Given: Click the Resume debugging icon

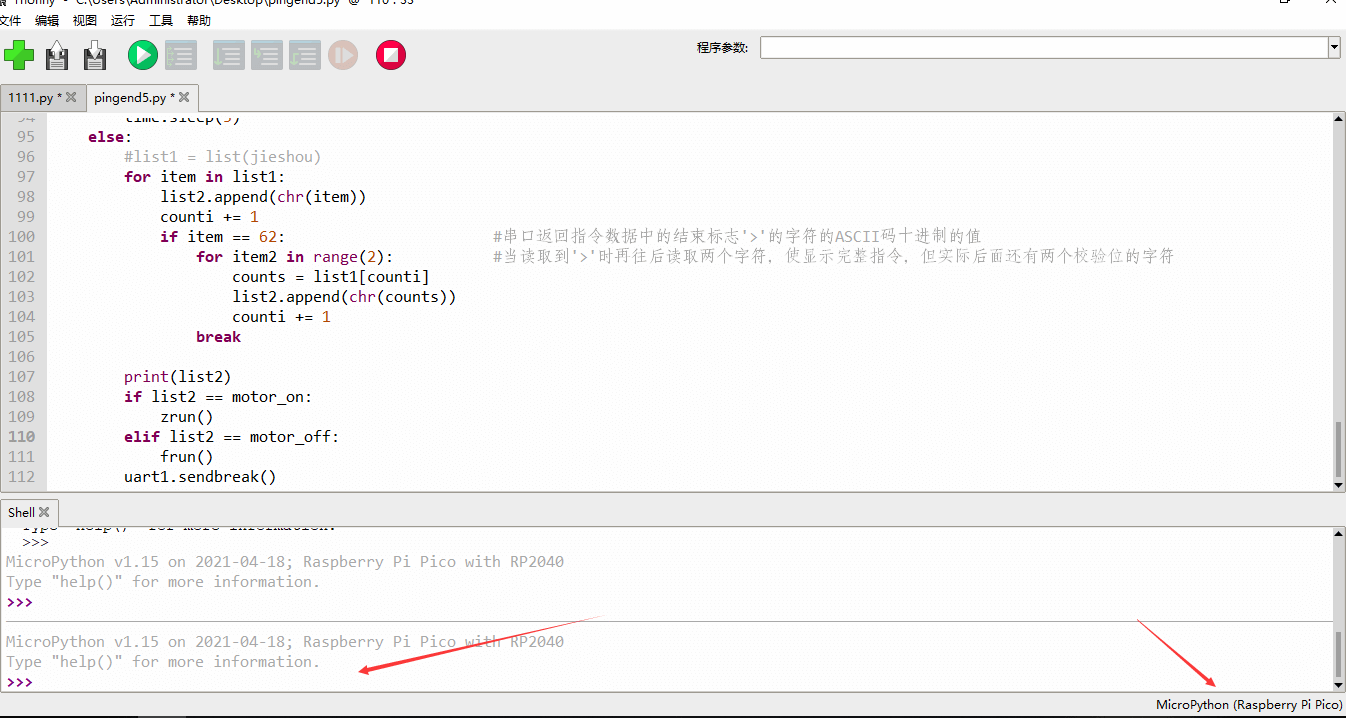Looking at the screenshot, I should [x=343, y=55].
